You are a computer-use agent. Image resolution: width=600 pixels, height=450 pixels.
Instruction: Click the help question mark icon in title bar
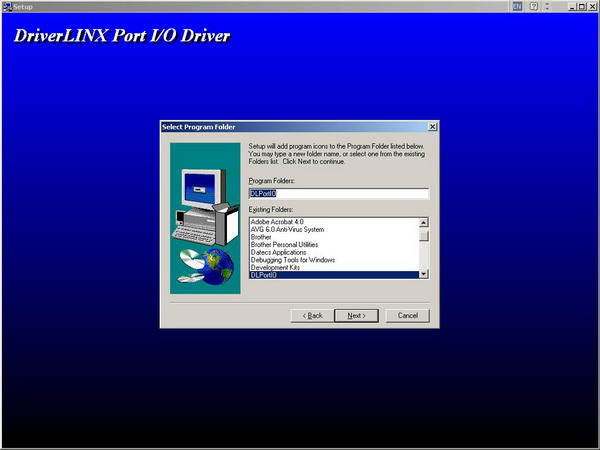tap(534, 6)
